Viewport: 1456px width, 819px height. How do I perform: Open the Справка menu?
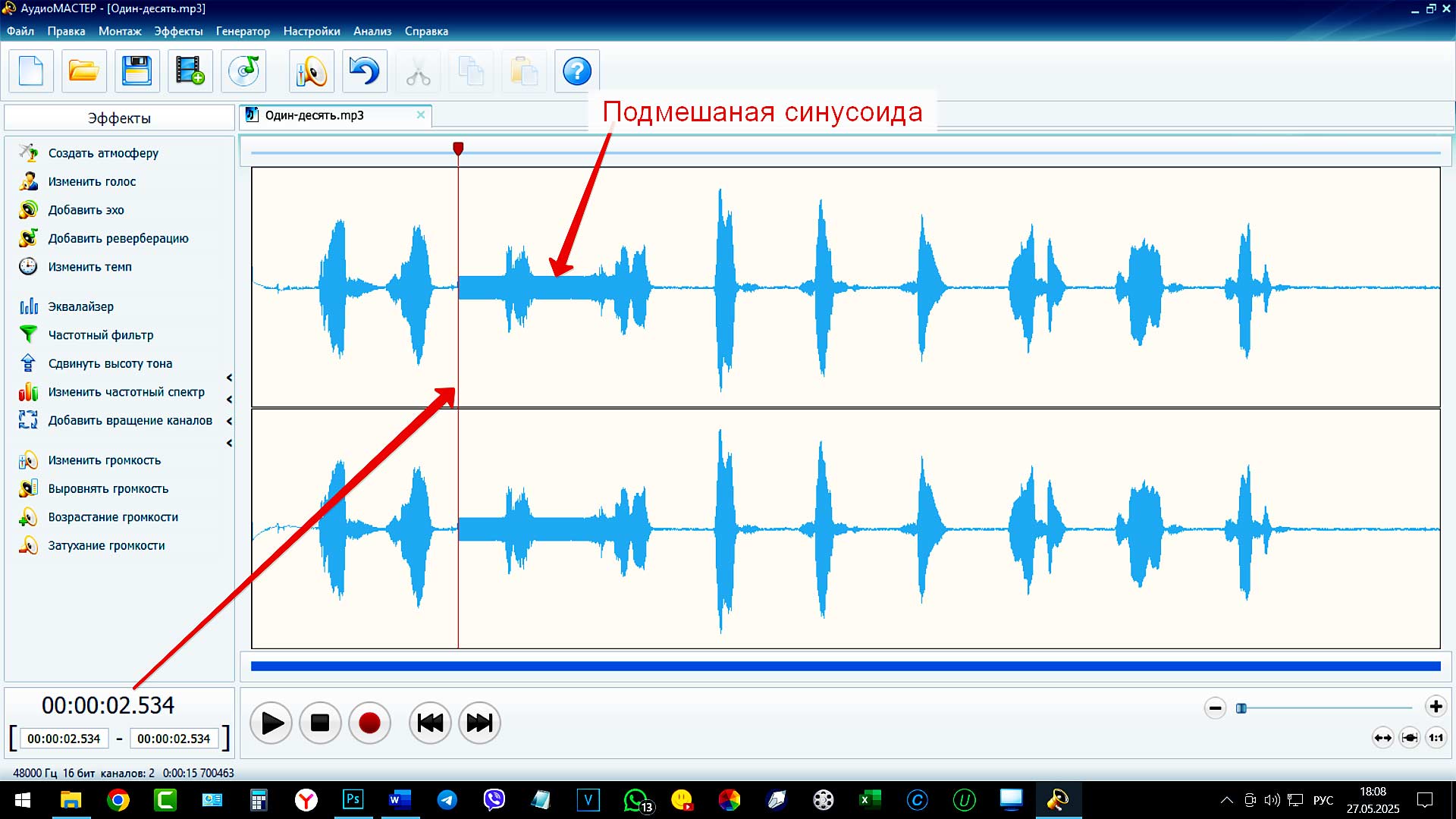426,31
